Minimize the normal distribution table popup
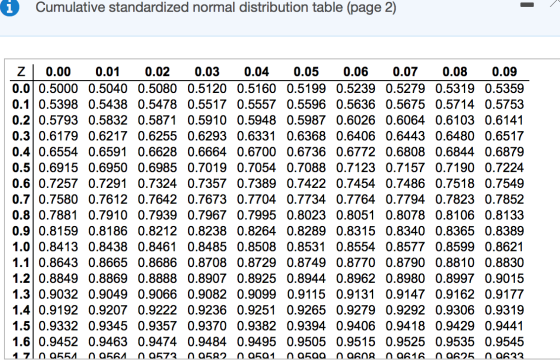The height and width of the screenshot is (363, 560). pos(527,5)
